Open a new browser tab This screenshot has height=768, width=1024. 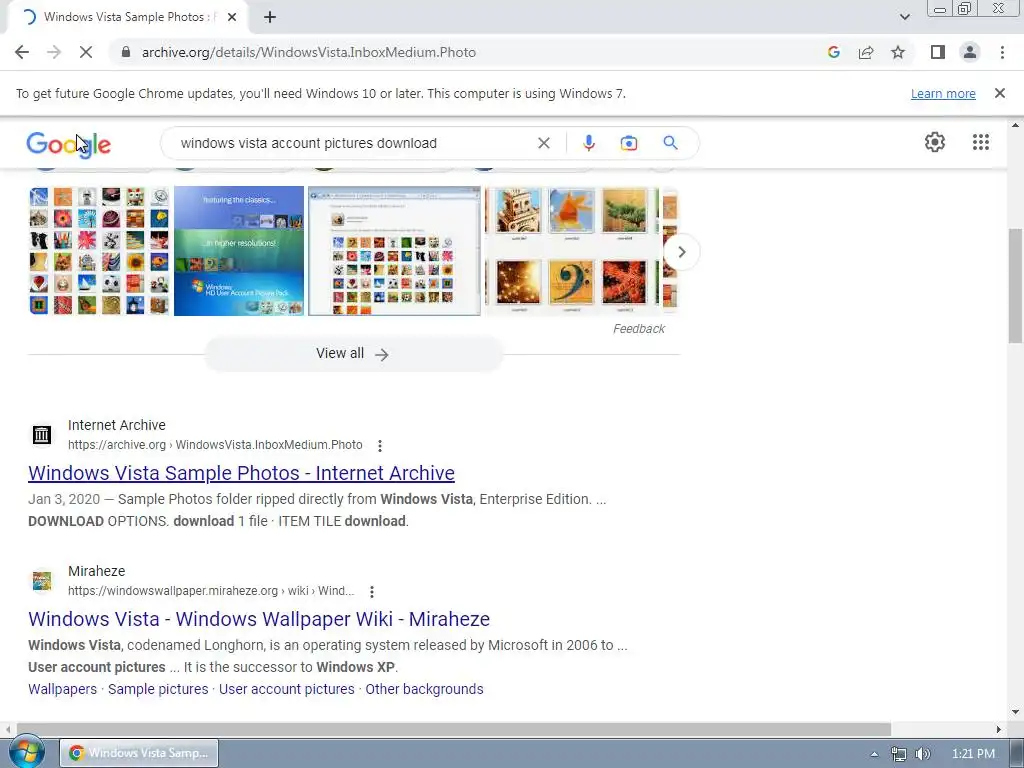[270, 17]
